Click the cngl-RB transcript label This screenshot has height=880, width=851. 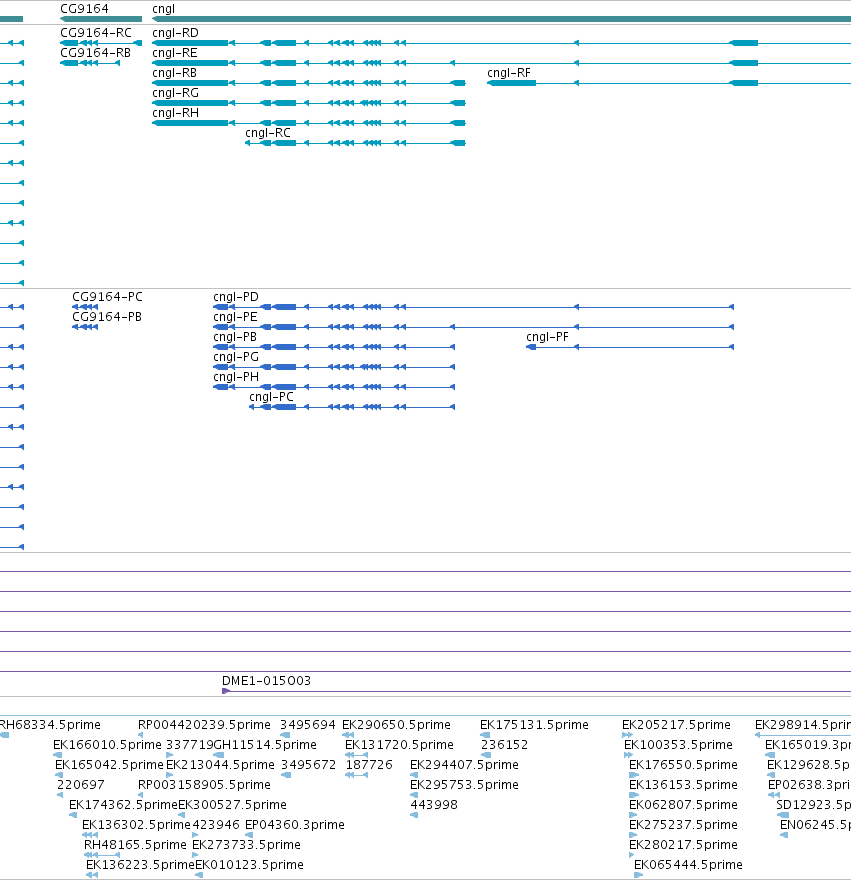(x=175, y=73)
